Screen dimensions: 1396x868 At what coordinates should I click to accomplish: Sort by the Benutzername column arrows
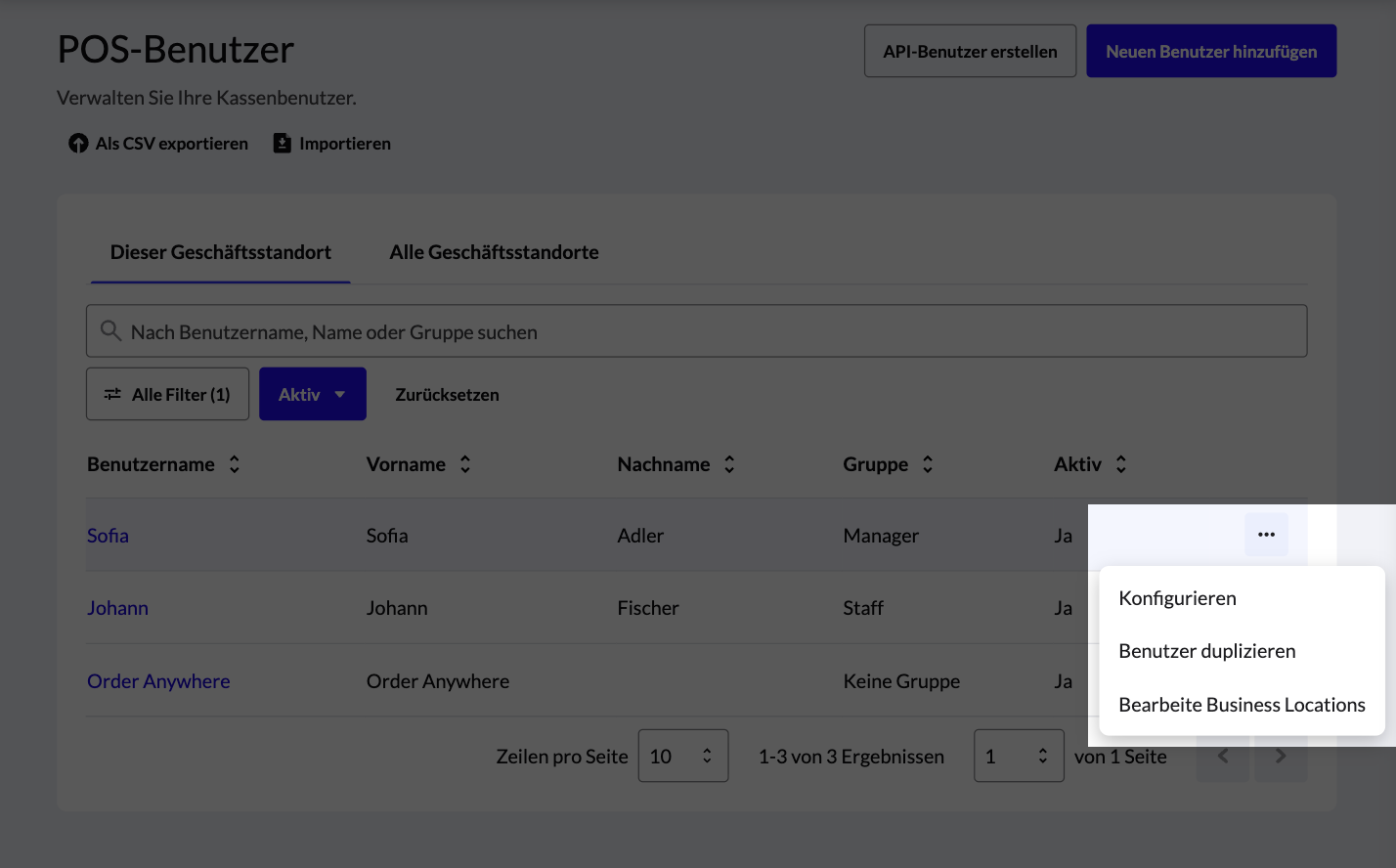click(x=235, y=464)
